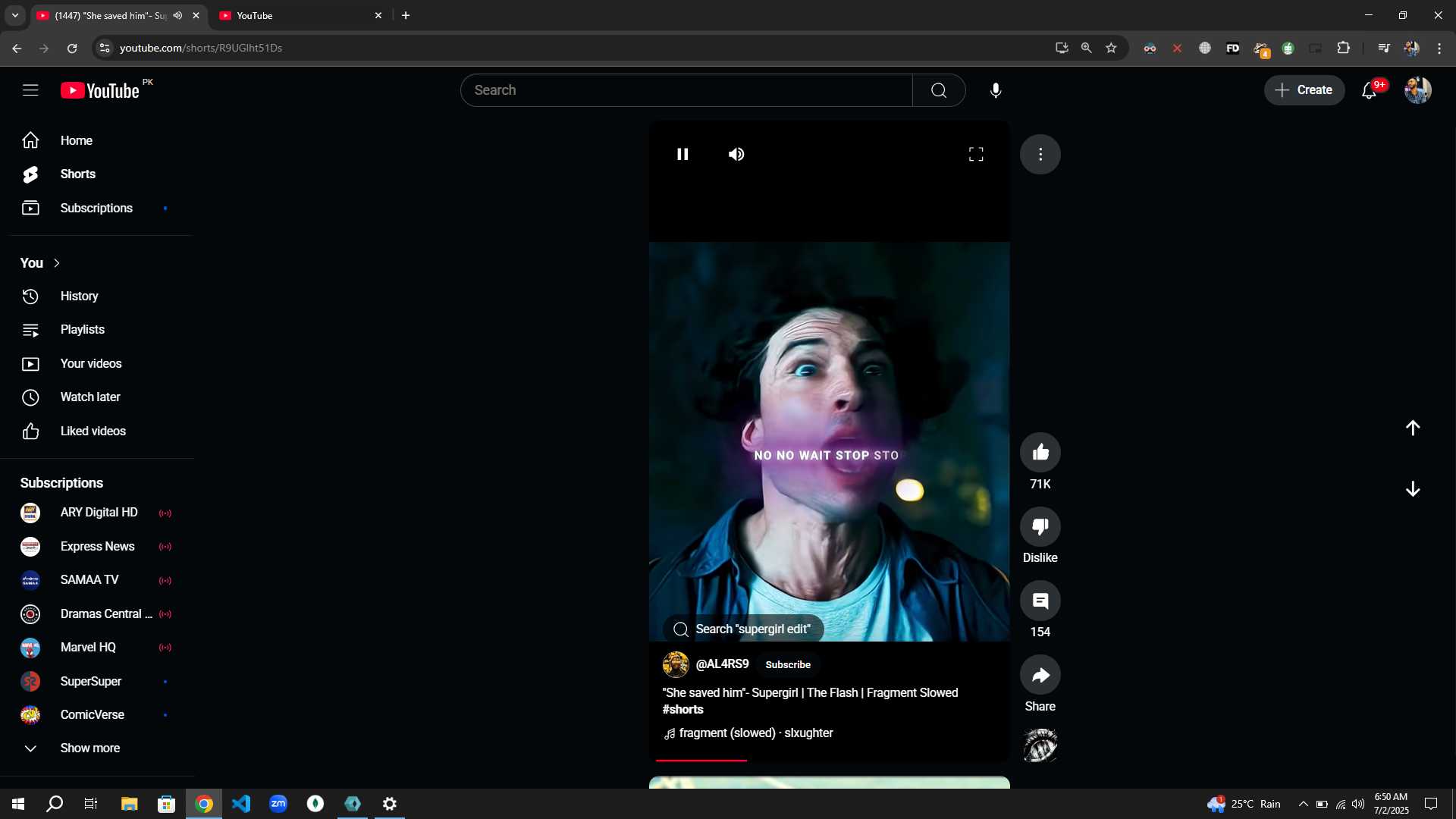
Task: Go to Home in sidebar
Action: point(97,140)
